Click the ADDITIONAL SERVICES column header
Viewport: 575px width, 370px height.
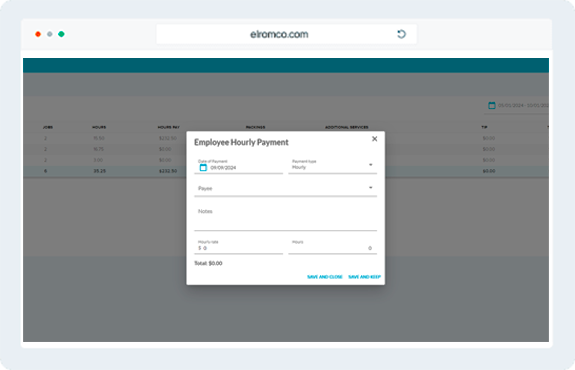tap(347, 127)
